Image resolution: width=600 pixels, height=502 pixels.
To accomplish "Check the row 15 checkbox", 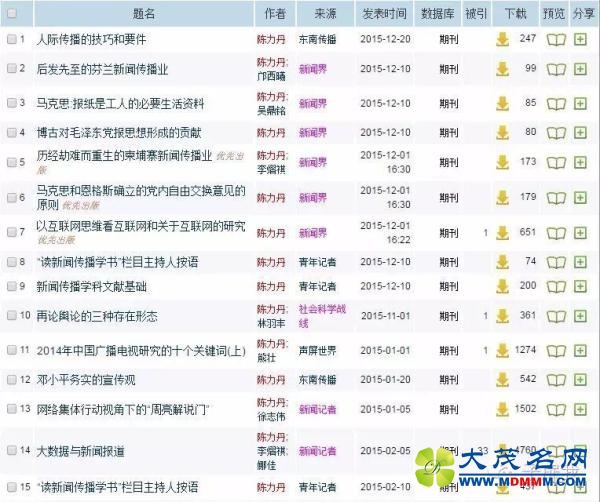I will coord(12,487).
